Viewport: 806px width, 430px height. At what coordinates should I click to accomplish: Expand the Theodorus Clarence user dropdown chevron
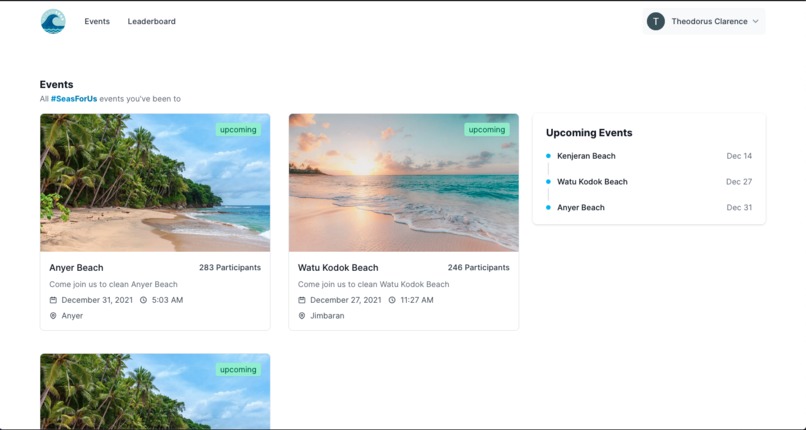point(755,22)
